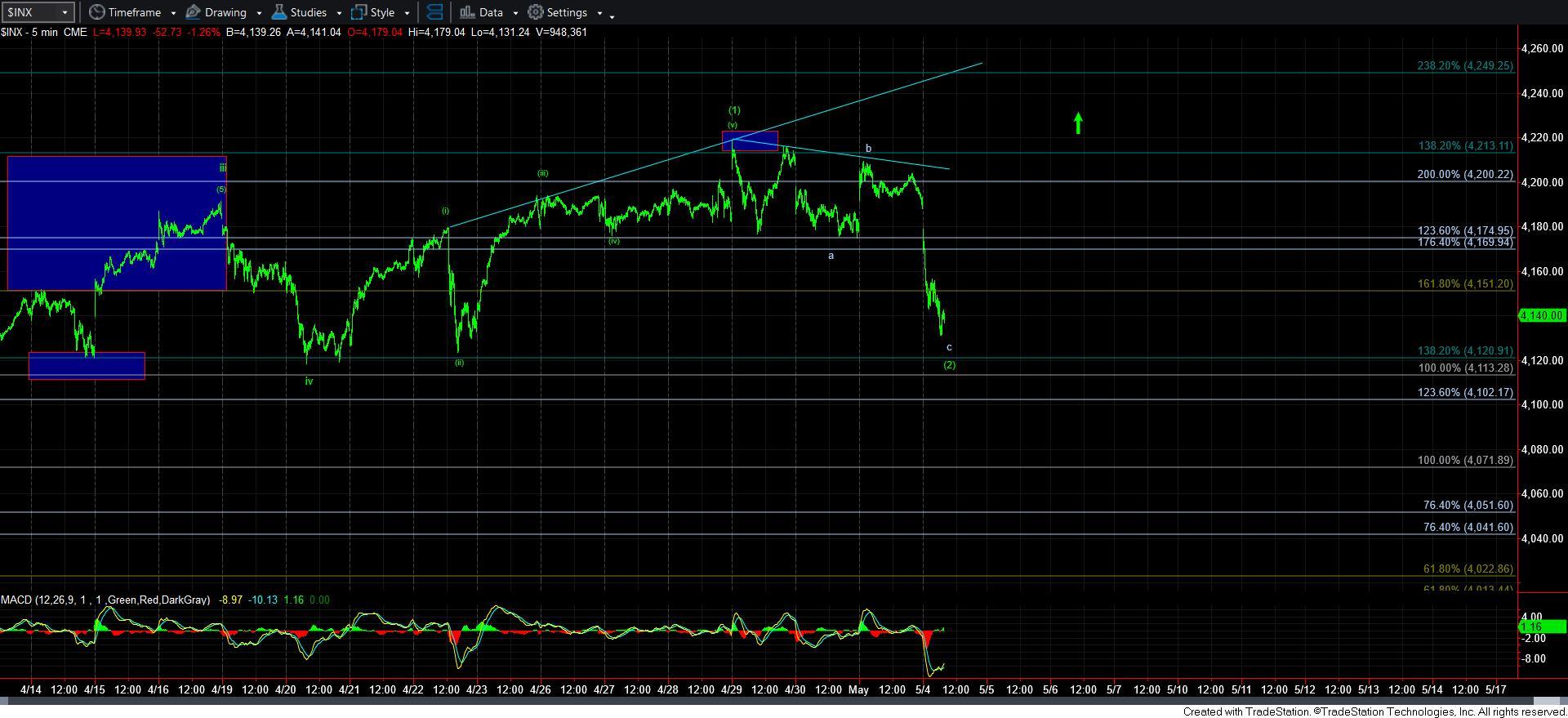Viewport: 1568px width, 718px height.
Task: Open the Settings menu label
Action: 567,12
